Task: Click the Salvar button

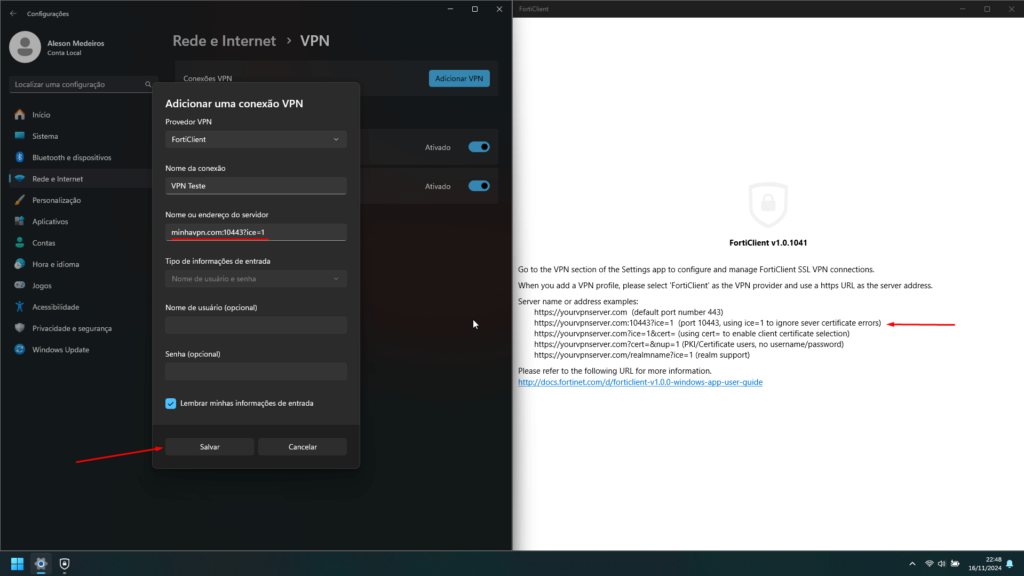Action: pyautogui.click(x=210, y=447)
